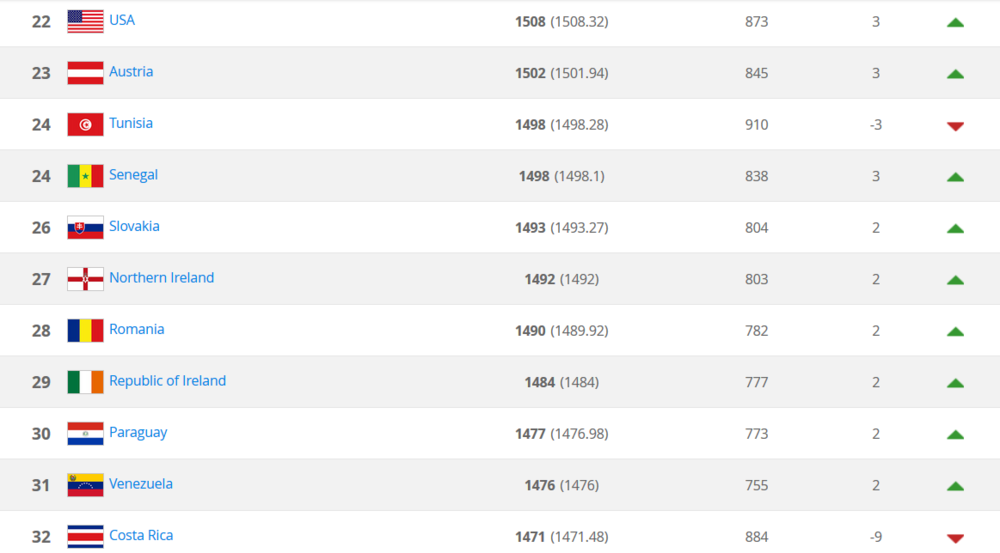Viewport: 1000px width, 553px height.
Task: Click the Northern Ireland flag icon
Action: [85, 279]
